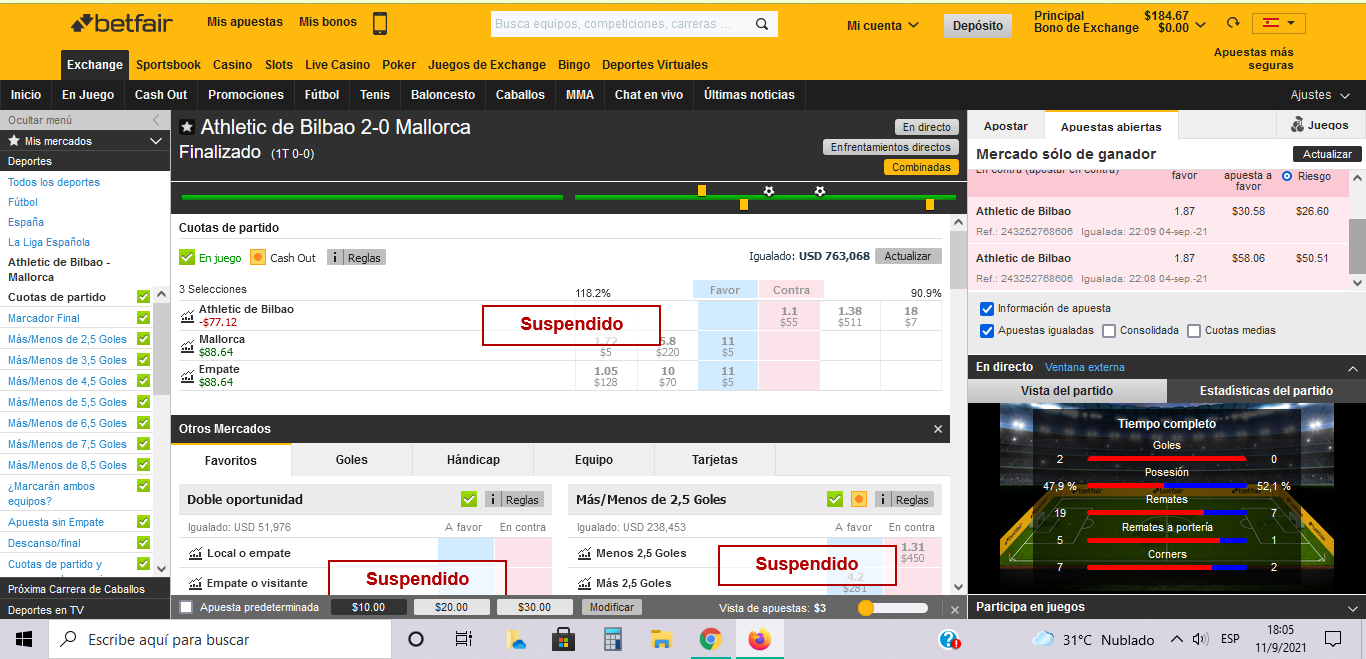Switch to the Hándicap tab

click(473, 460)
